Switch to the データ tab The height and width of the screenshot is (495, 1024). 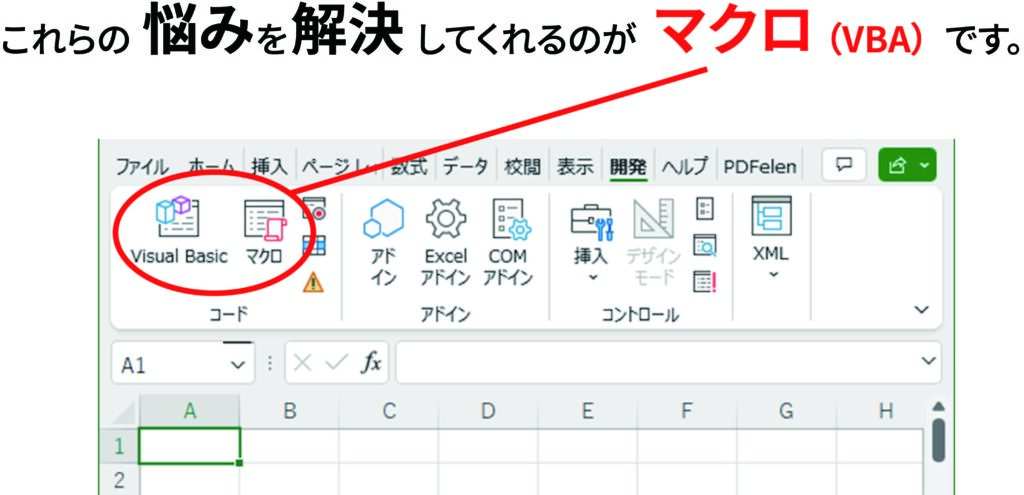[465, 166]
